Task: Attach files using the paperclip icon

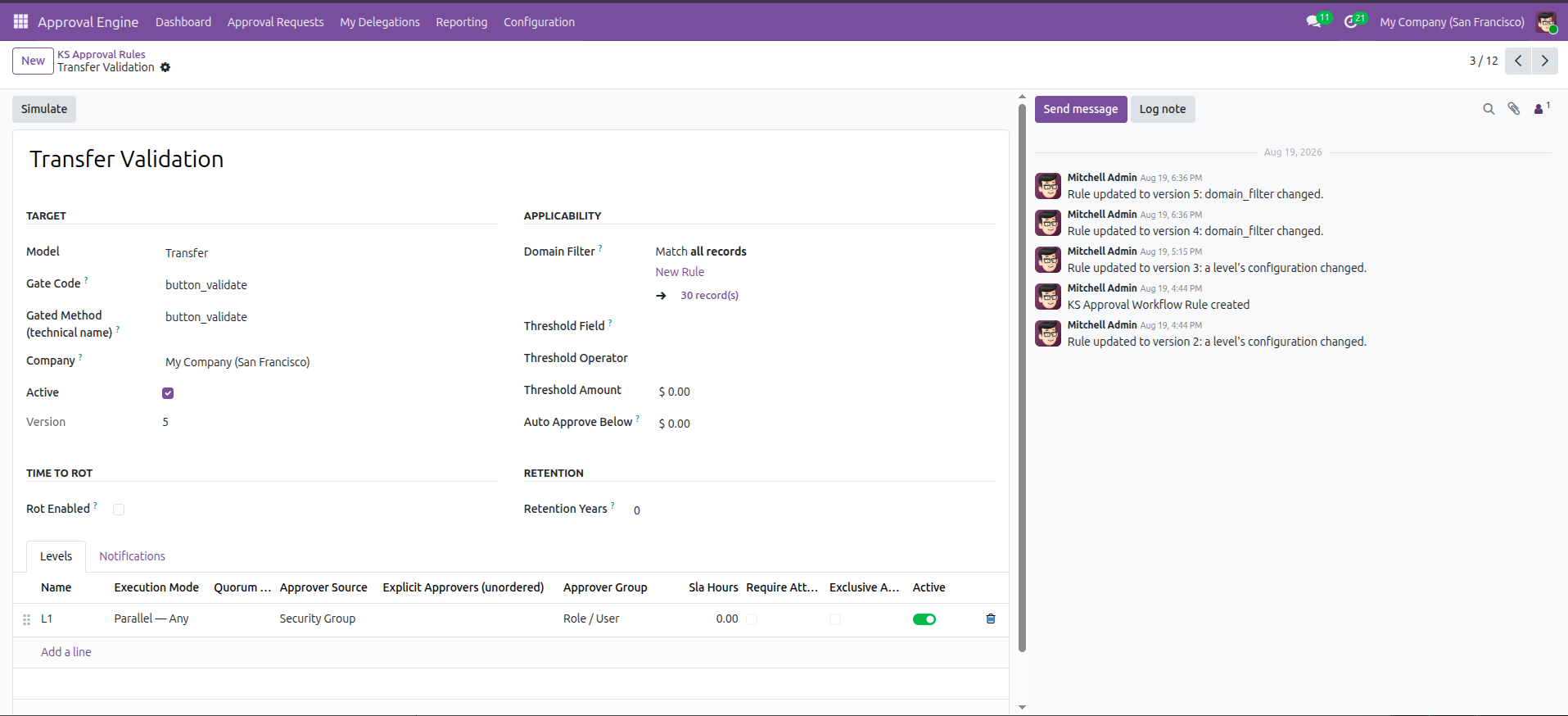Action: click(x=1514, y=109)
